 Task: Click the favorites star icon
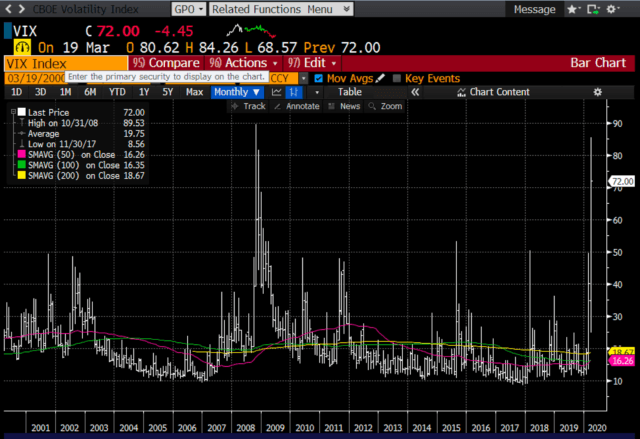pos(573,9)
